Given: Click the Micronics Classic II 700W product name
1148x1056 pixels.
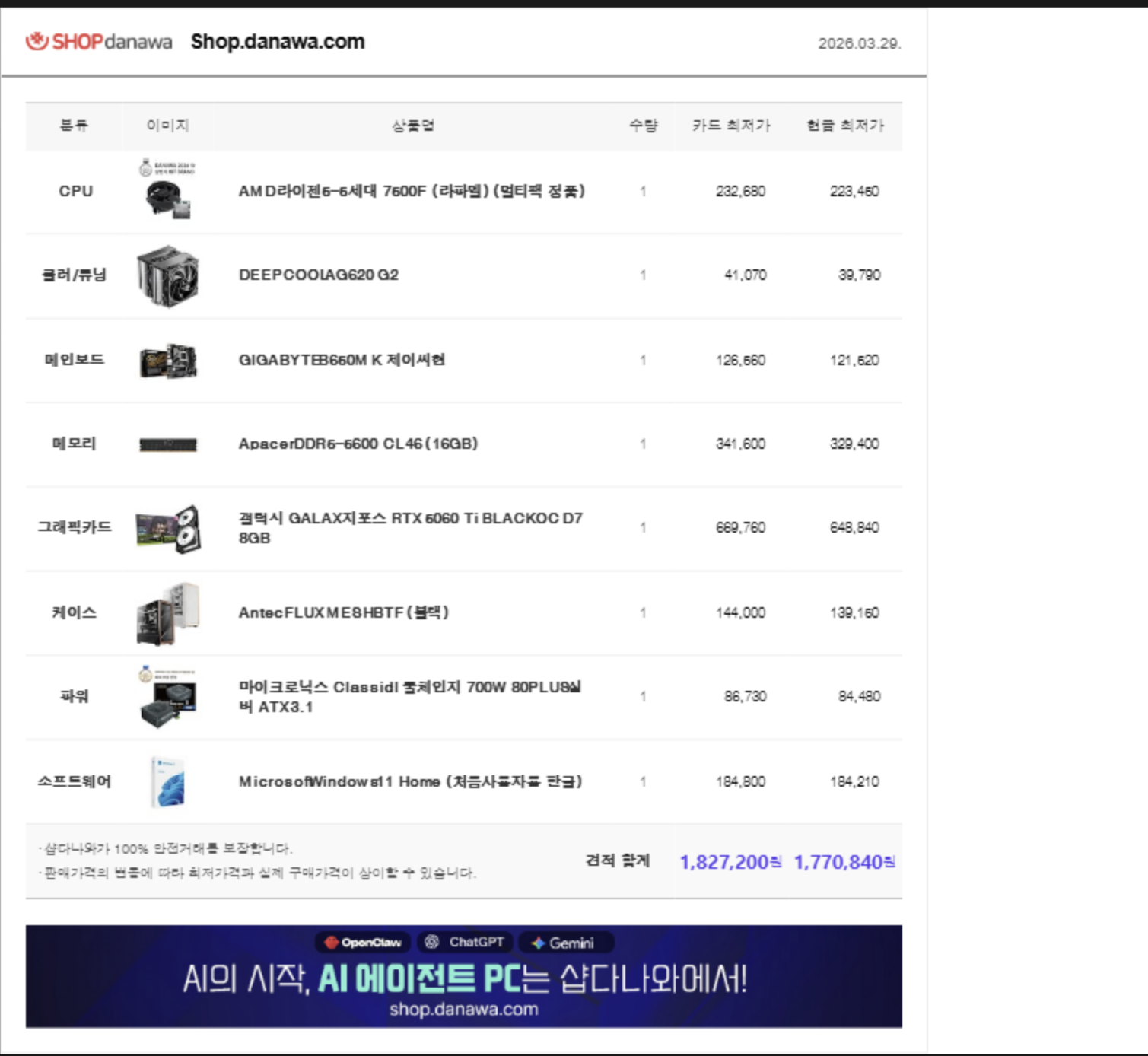Looking at the screenshot, I should [410, 697].
